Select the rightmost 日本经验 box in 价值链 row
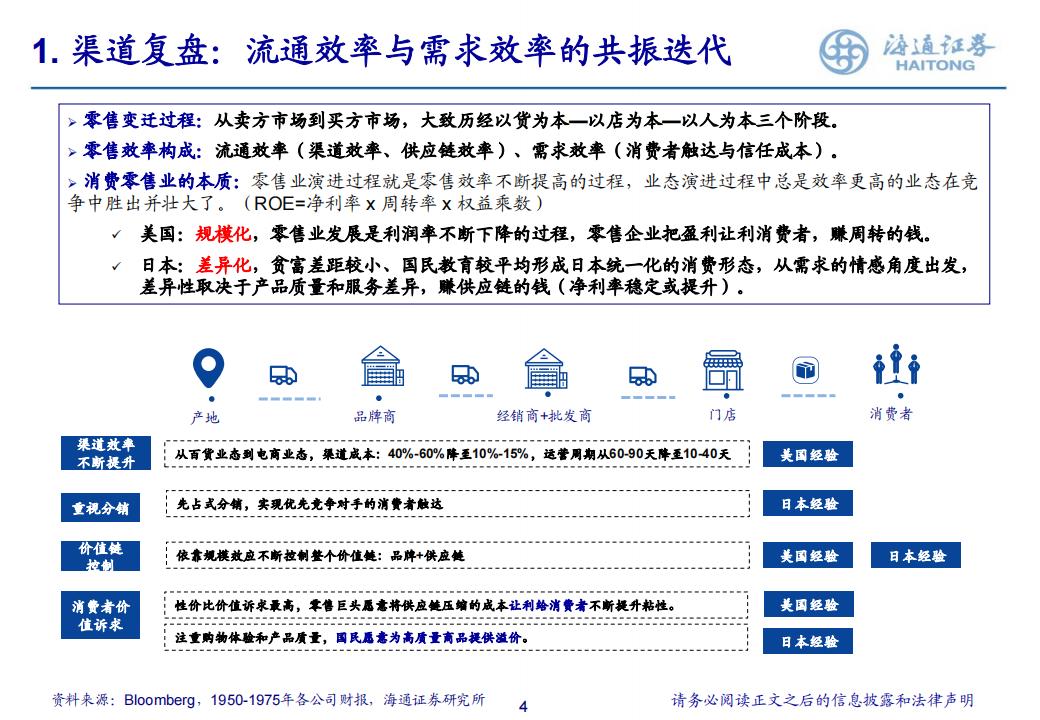1040x720 pixels. 916,556
